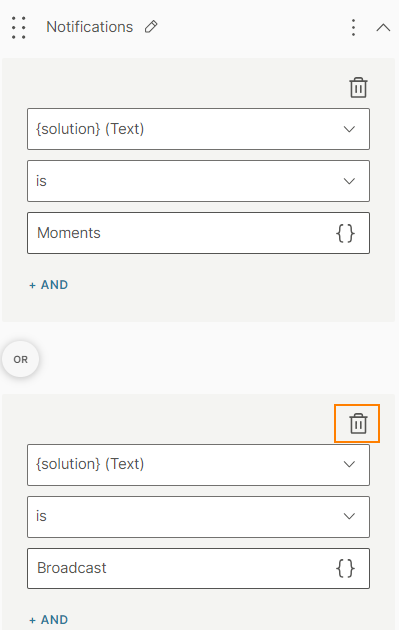Collapse the Notifications section
Screen dimensions: 399x630
[383, 28]
